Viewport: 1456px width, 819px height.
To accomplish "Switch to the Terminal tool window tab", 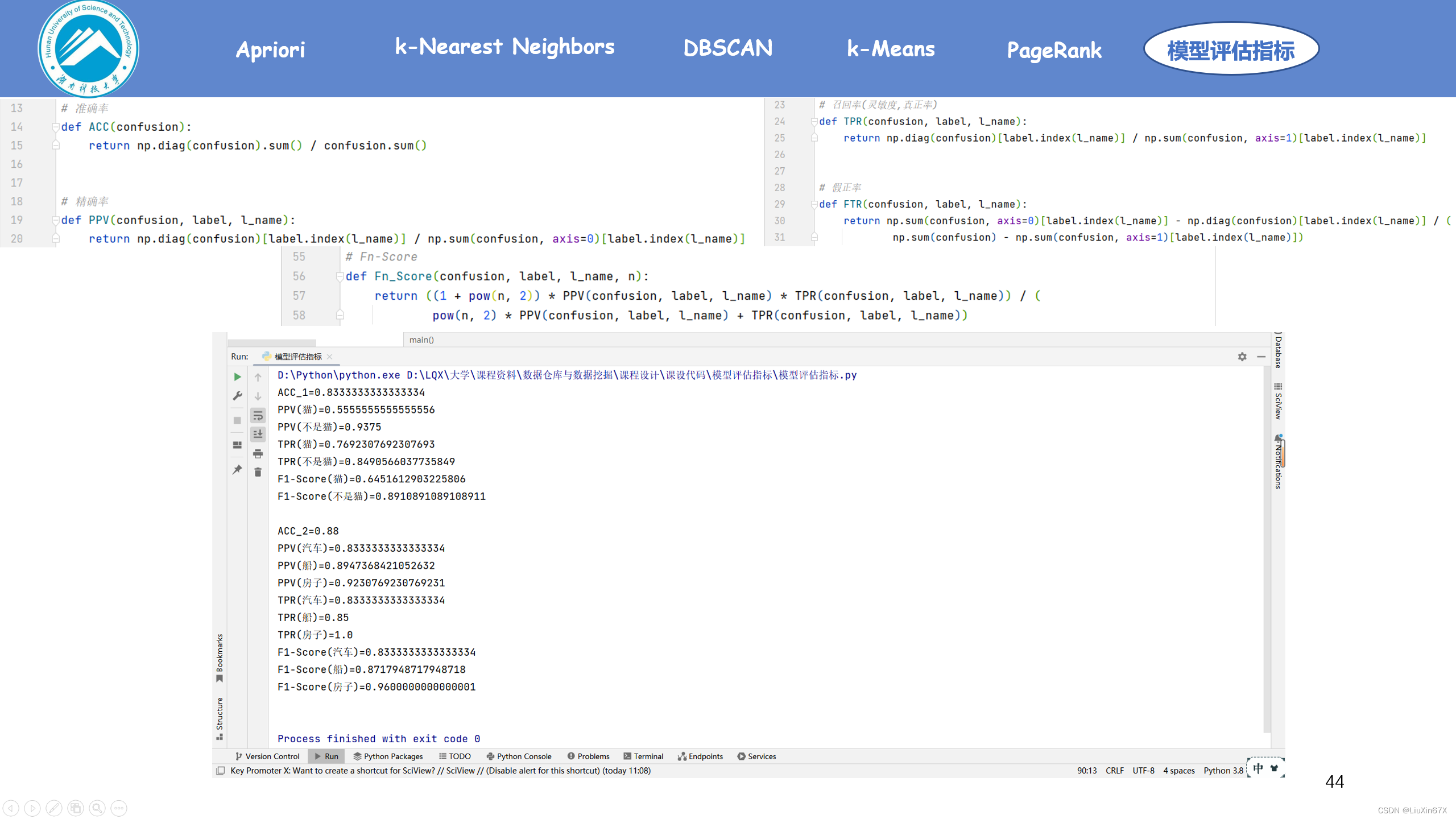I will coord(643,756).
